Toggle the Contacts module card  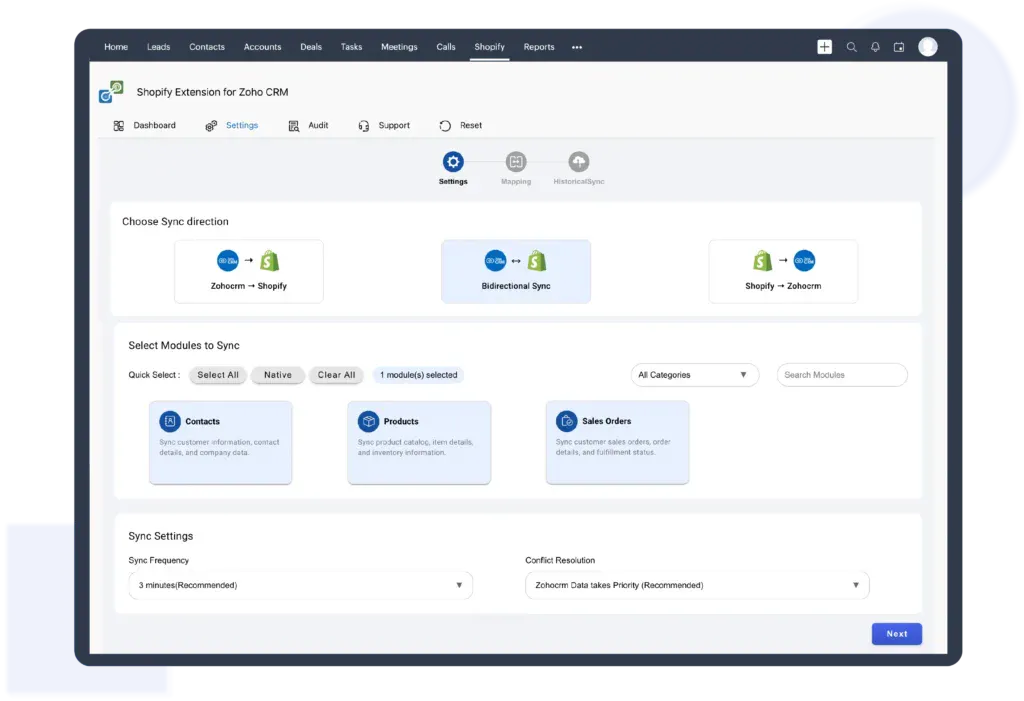coord(221,442)
